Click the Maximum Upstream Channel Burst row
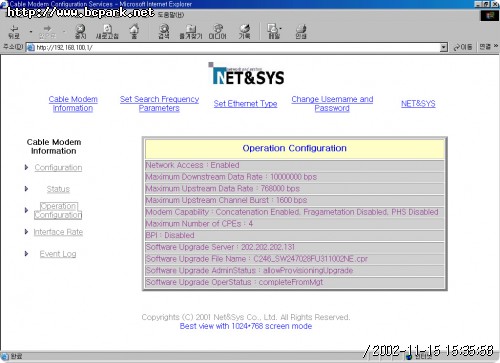 tap(295, 200)
